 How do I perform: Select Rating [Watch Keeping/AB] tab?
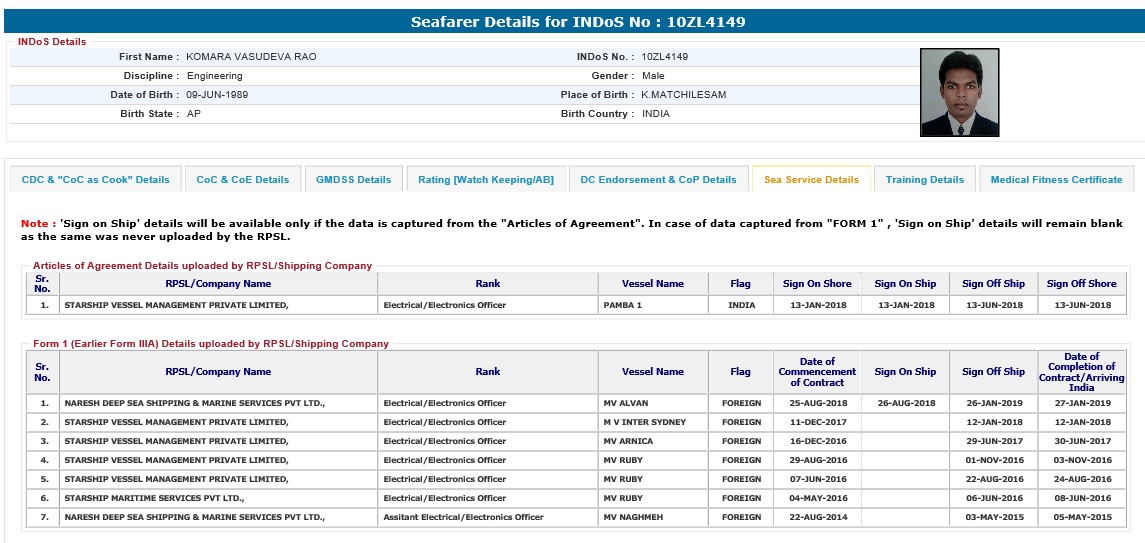tap(486, 180)
